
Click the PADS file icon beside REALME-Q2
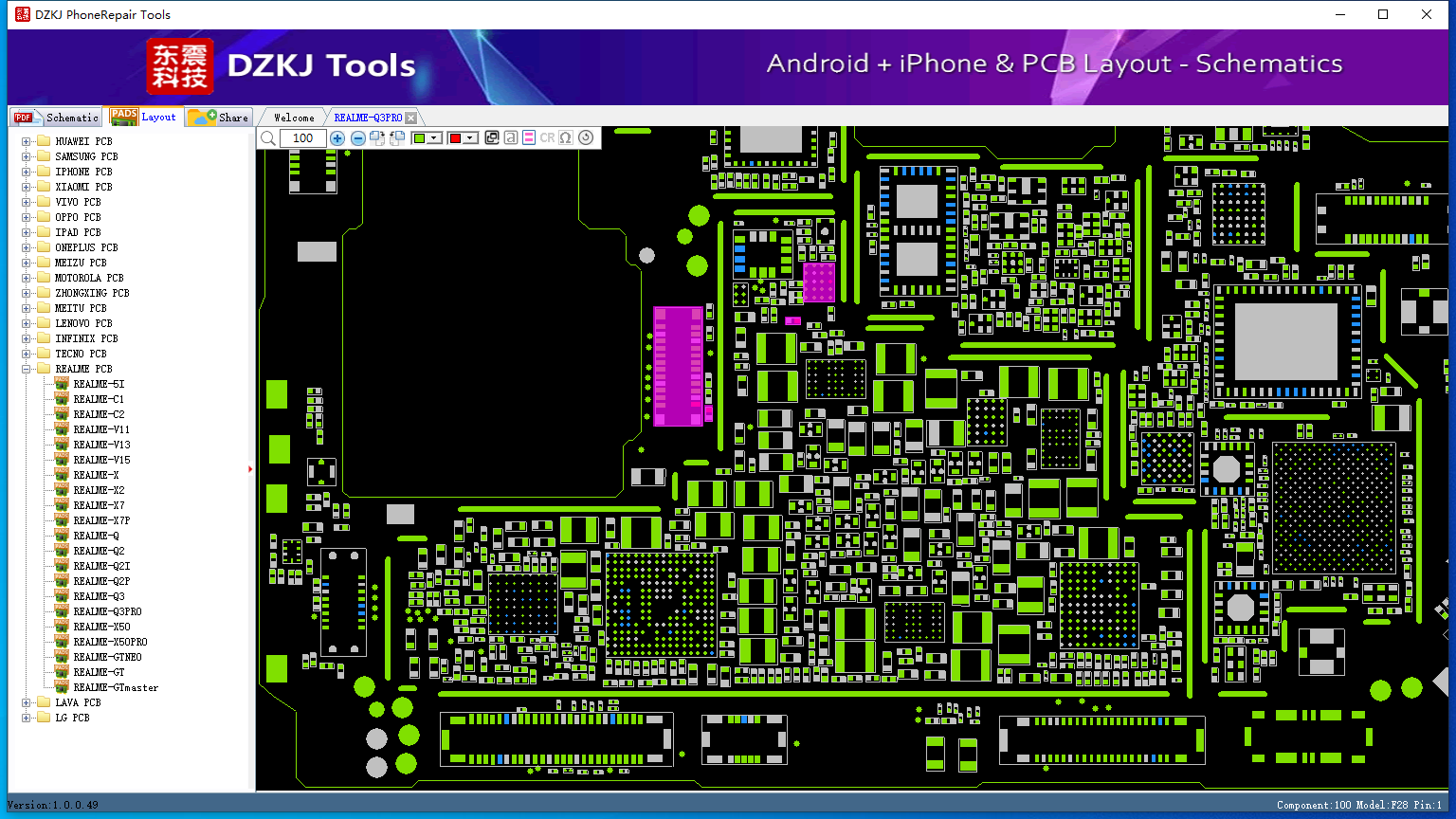pyautogui.click(x=62, y=551)
